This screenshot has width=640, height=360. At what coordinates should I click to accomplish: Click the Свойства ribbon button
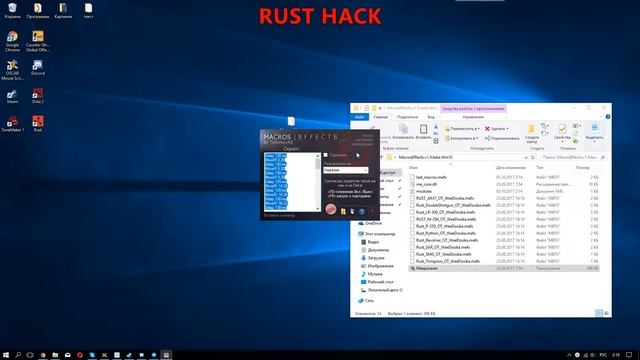(x=562, y=132)
